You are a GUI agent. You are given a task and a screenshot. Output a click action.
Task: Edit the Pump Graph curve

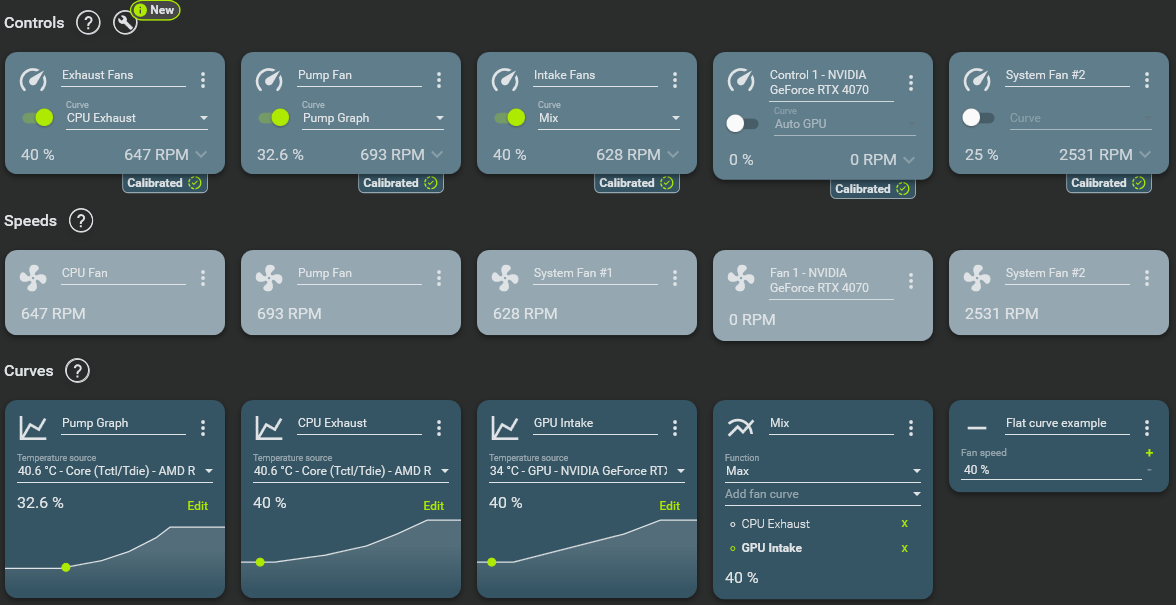(x=197, y=506)
